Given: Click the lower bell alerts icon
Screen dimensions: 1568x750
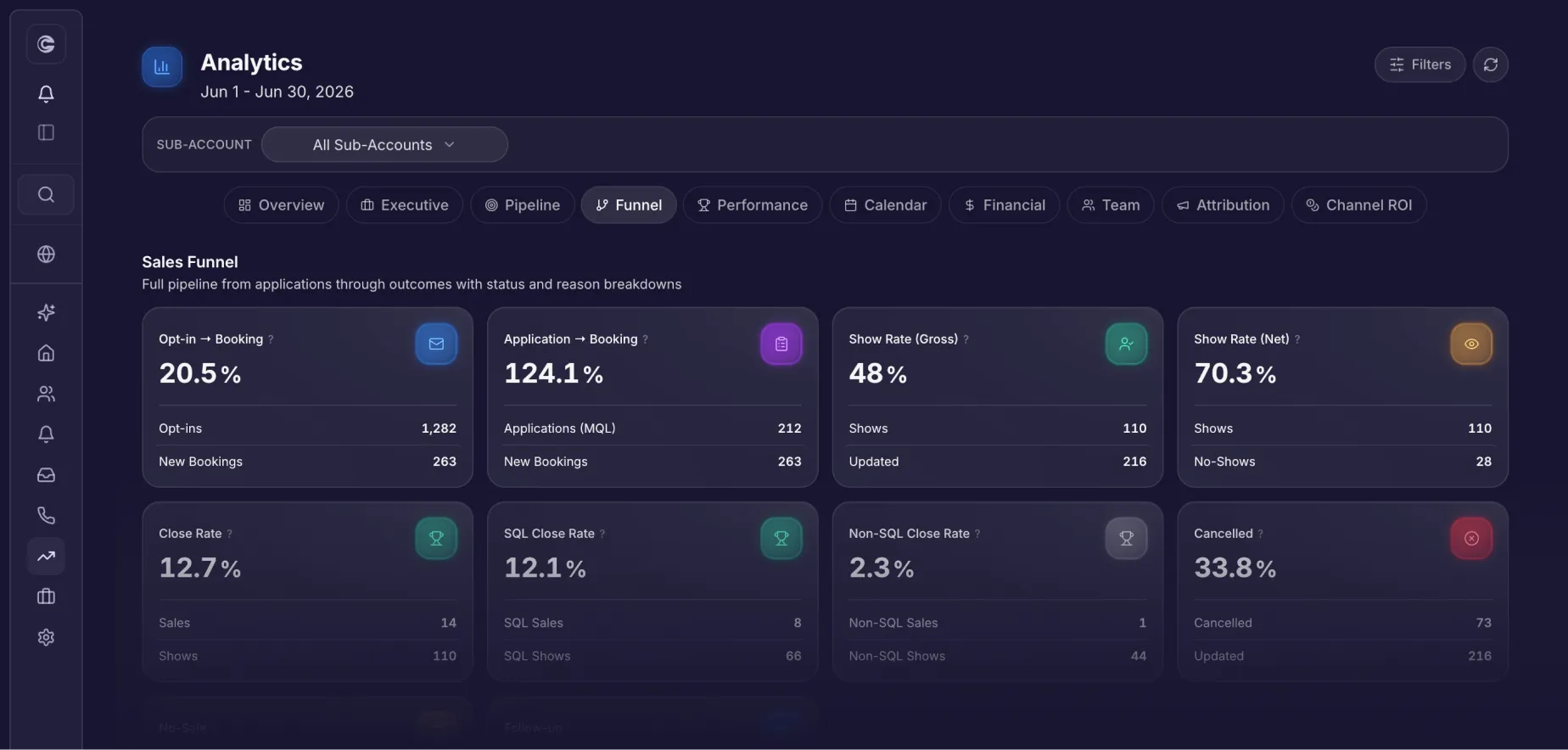Looking at the screenshot, I should coord(46,434).
